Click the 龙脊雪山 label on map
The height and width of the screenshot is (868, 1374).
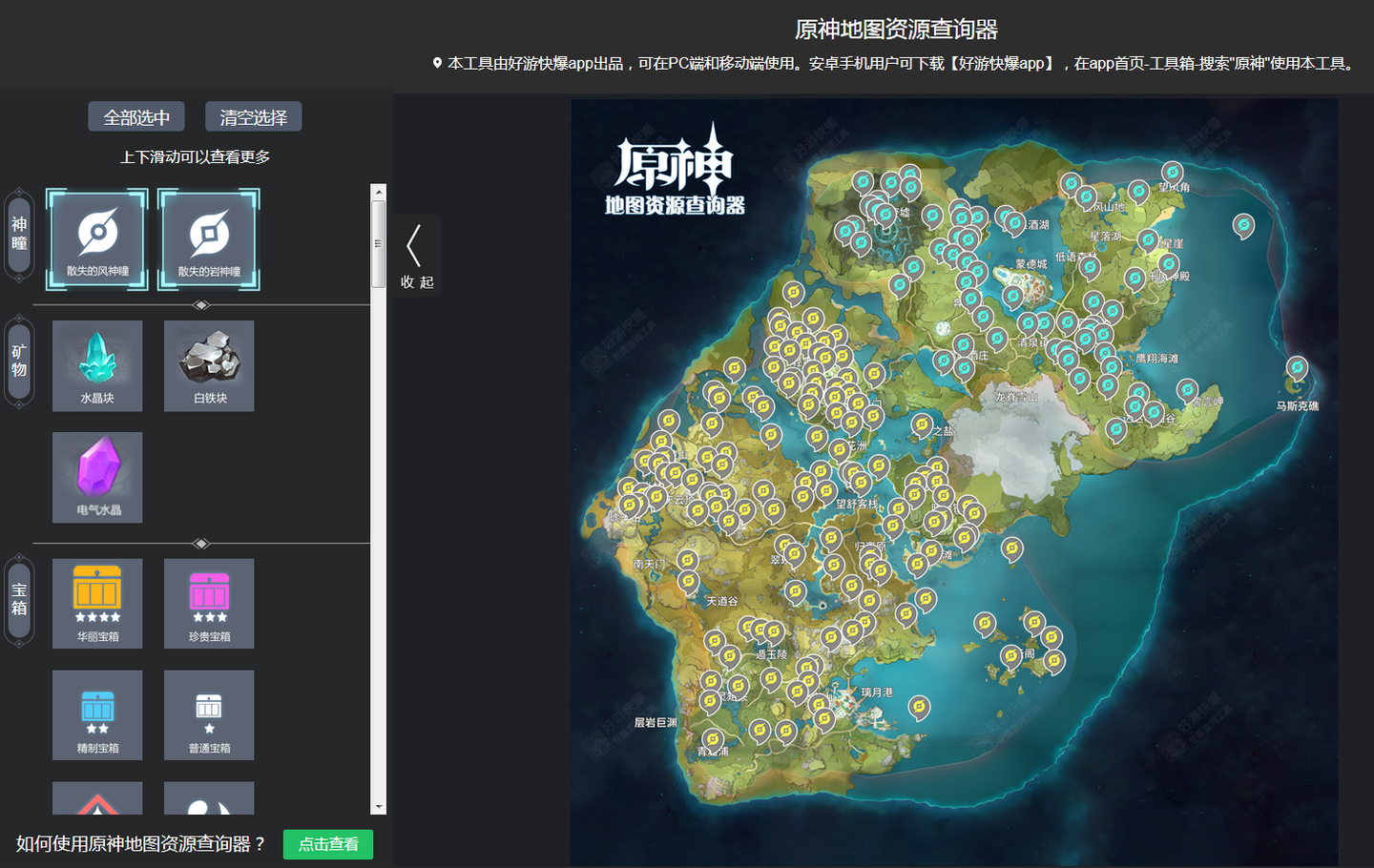[x=1016, y=396]
